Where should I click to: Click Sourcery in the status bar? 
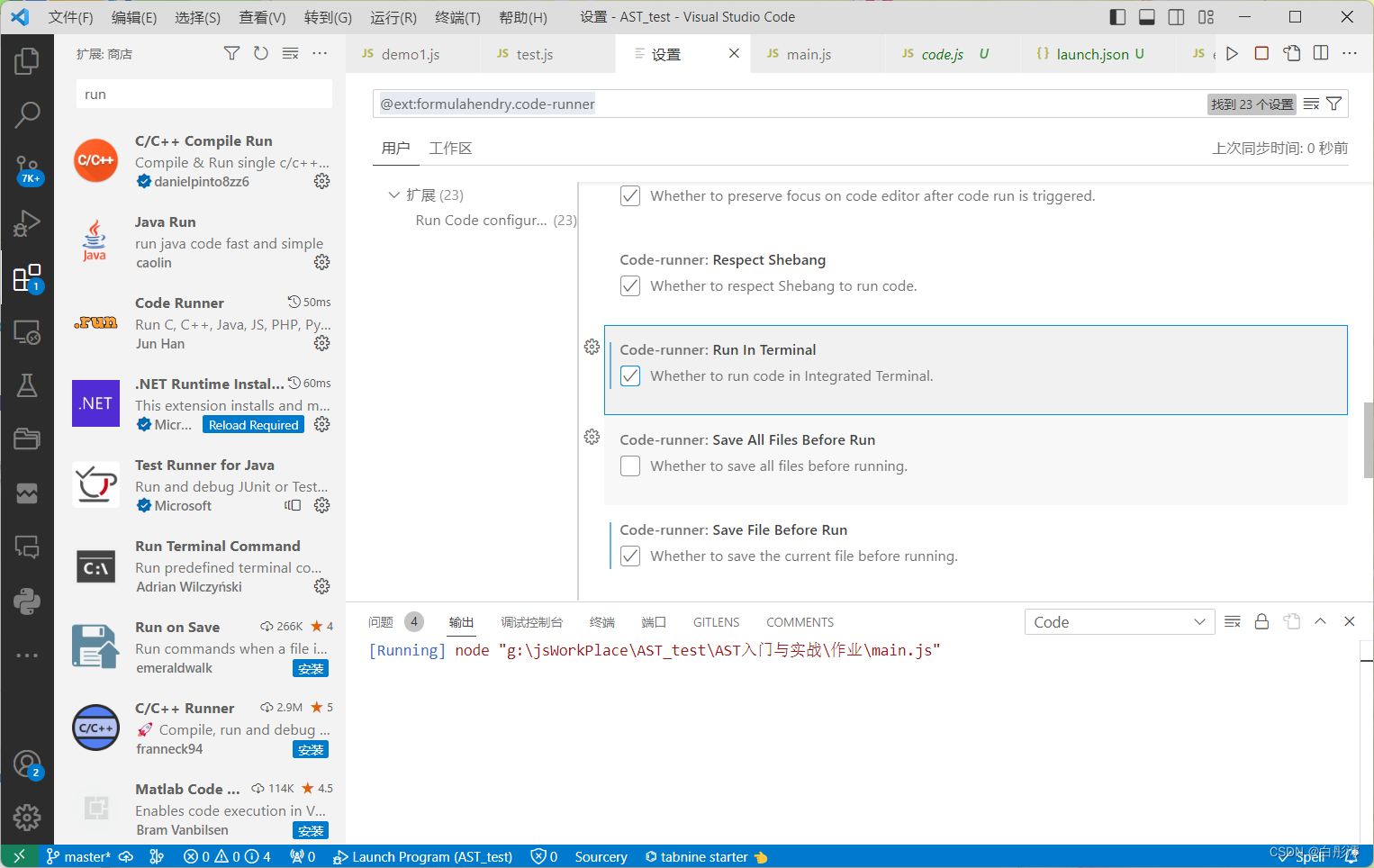pyautogui.click(x=601, y=856)
